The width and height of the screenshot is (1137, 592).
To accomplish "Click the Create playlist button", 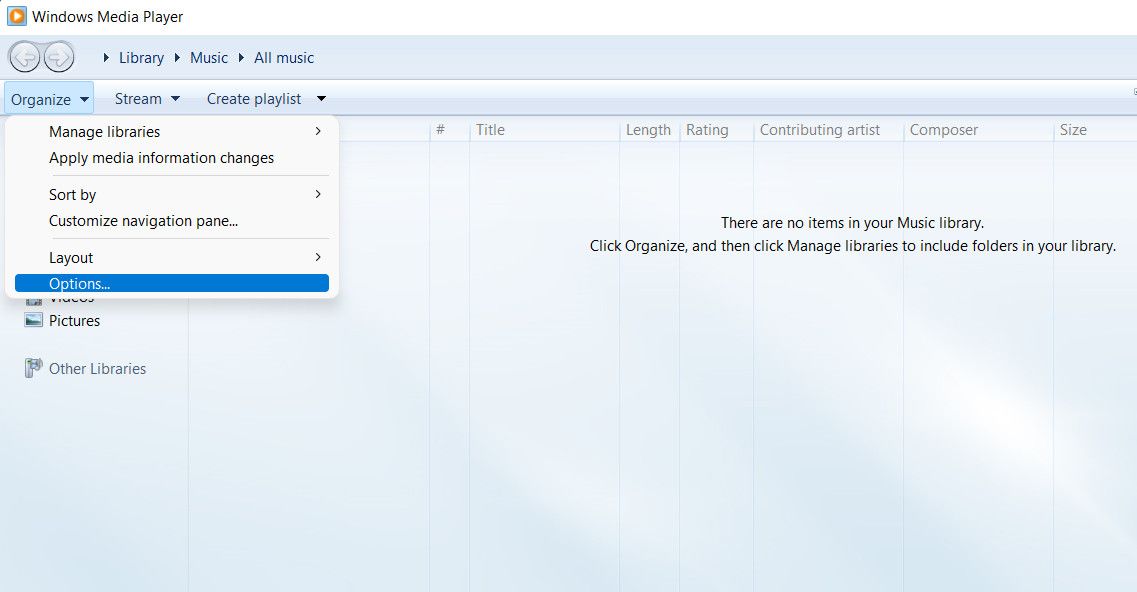I will point(254,99).
